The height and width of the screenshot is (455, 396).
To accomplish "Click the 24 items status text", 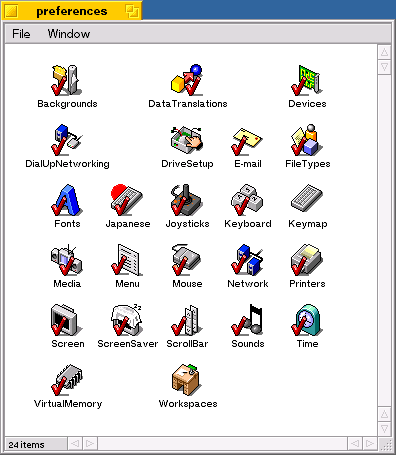I will tap(26, 445).
